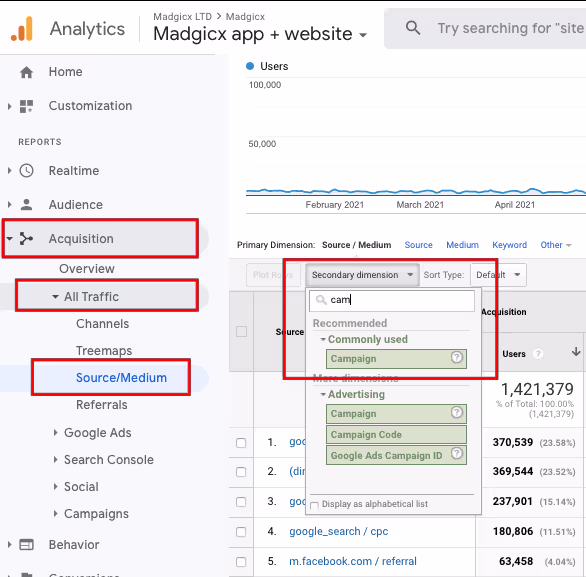Expand the Customization section arrow
The image size is (586, 577).
point(9,106)
